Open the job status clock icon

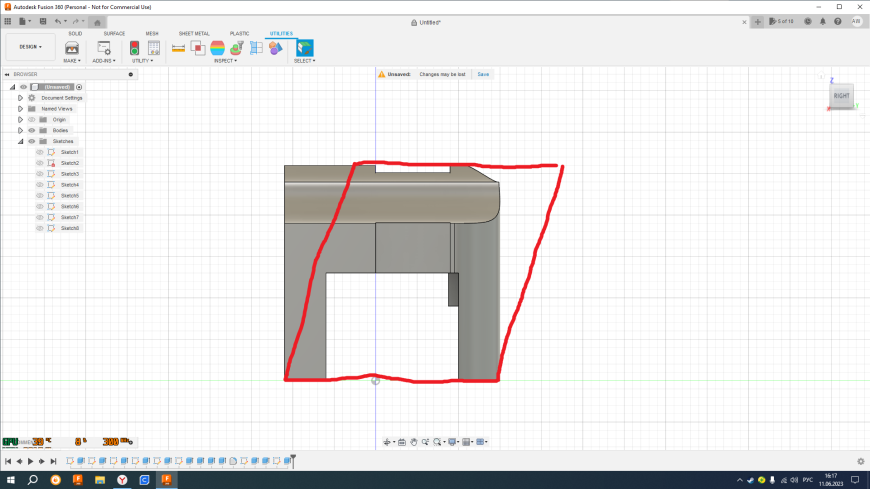(x=808, y=22)
